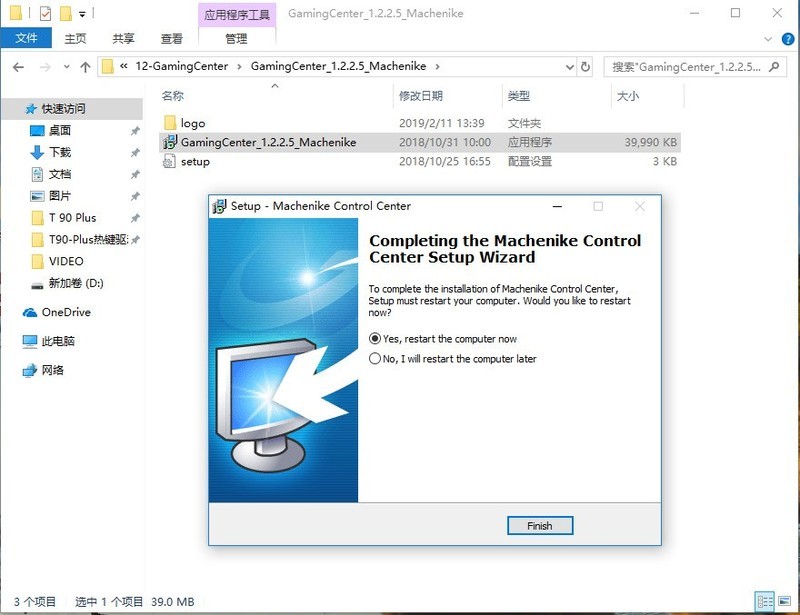
Task: Open the quick access toolbar customize dropdown
Action: [x=82, y=14]
